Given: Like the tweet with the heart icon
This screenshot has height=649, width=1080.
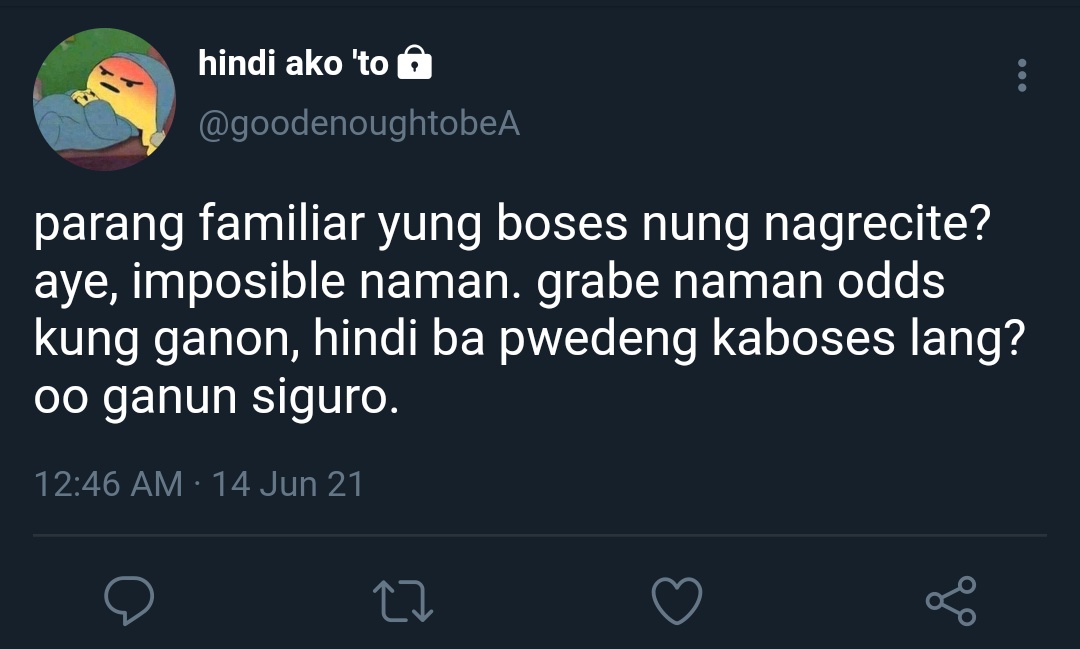Looking at the screenshot, I should click(x=677, y=601).
